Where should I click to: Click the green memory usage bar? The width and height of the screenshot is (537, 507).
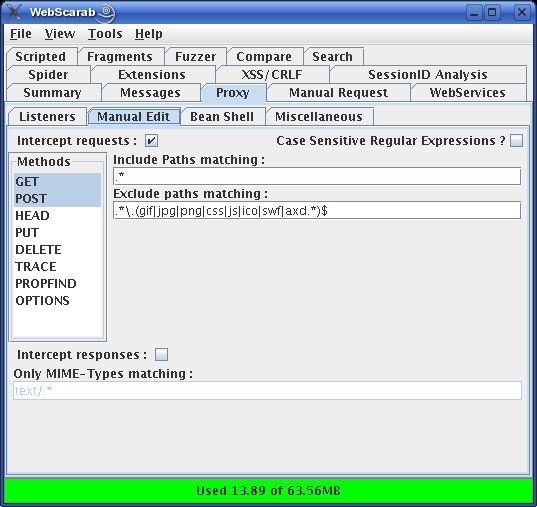click(268, 491)
